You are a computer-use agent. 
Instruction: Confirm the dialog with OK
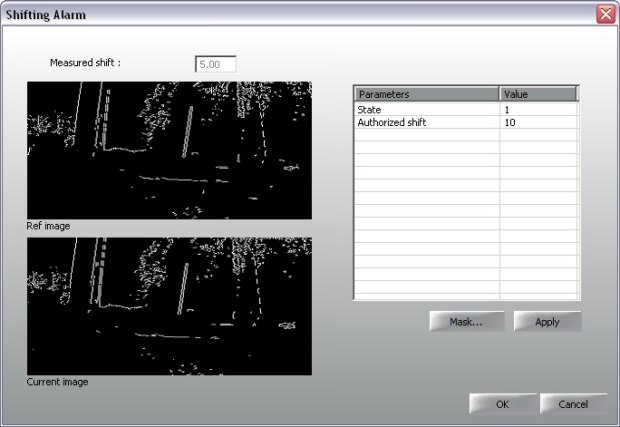point(502,404)
